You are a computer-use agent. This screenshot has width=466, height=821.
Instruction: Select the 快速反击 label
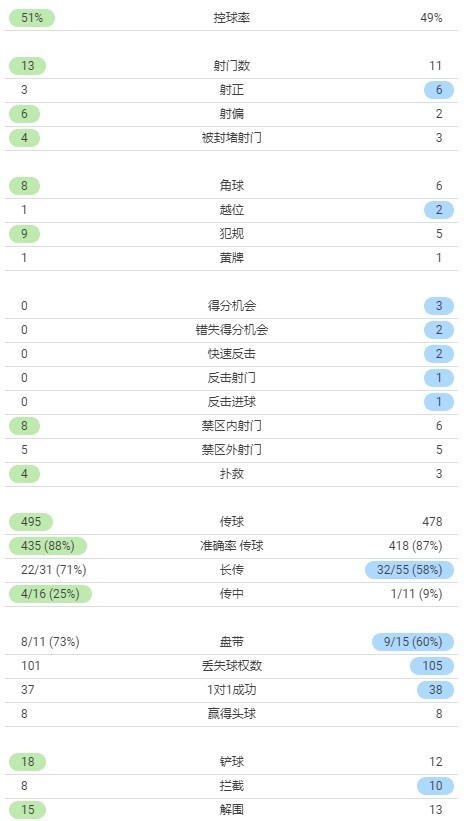click(x=232, y=354)
